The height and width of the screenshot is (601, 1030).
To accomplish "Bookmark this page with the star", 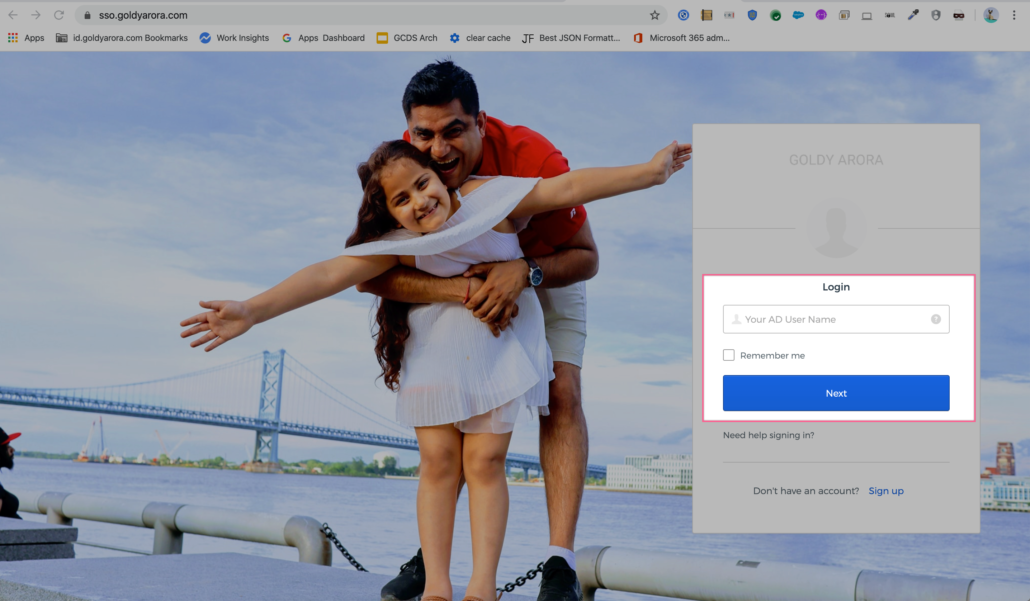I will (x=654, y=15).
